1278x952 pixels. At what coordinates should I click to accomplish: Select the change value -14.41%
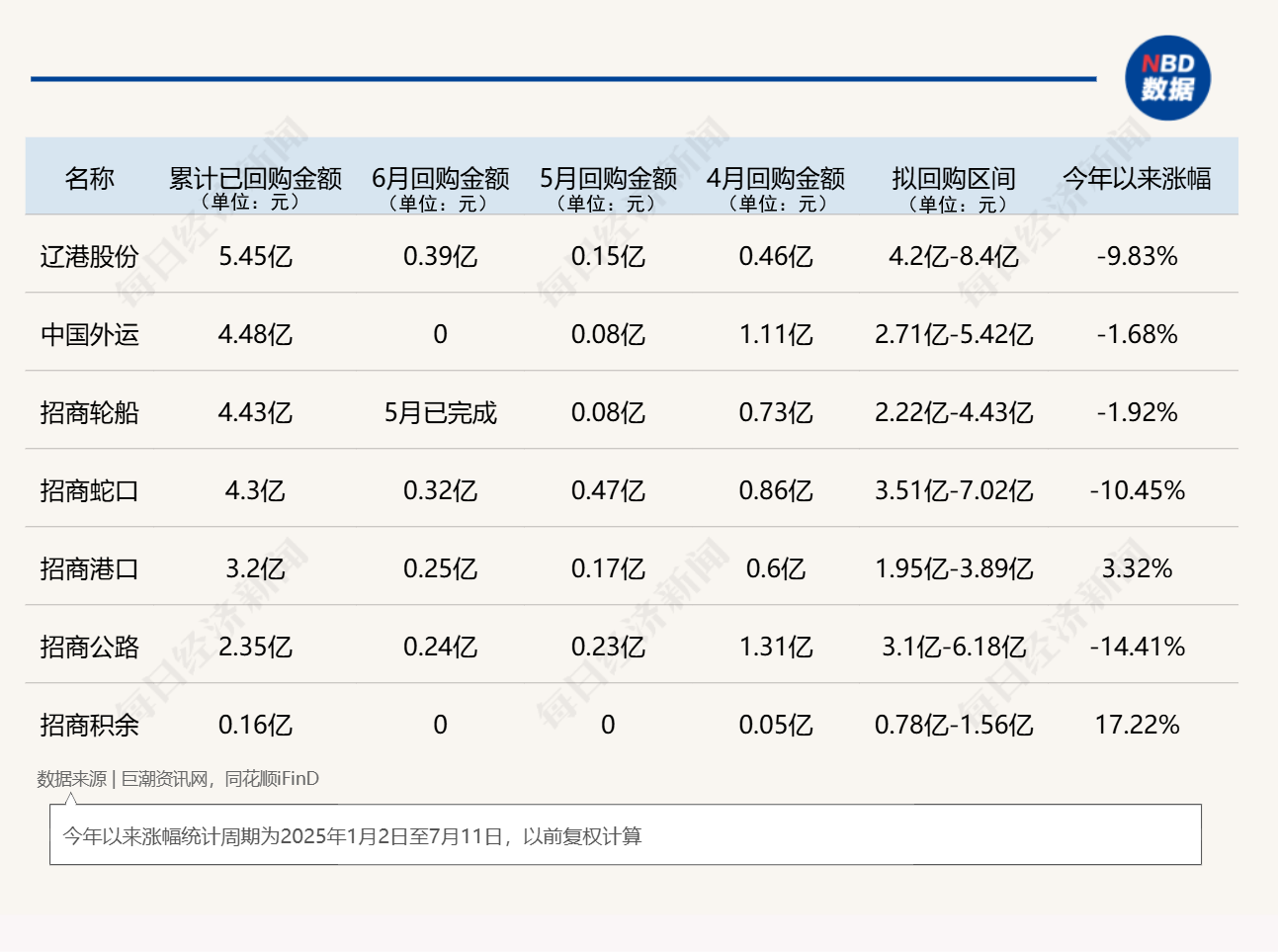(1137, 648)
